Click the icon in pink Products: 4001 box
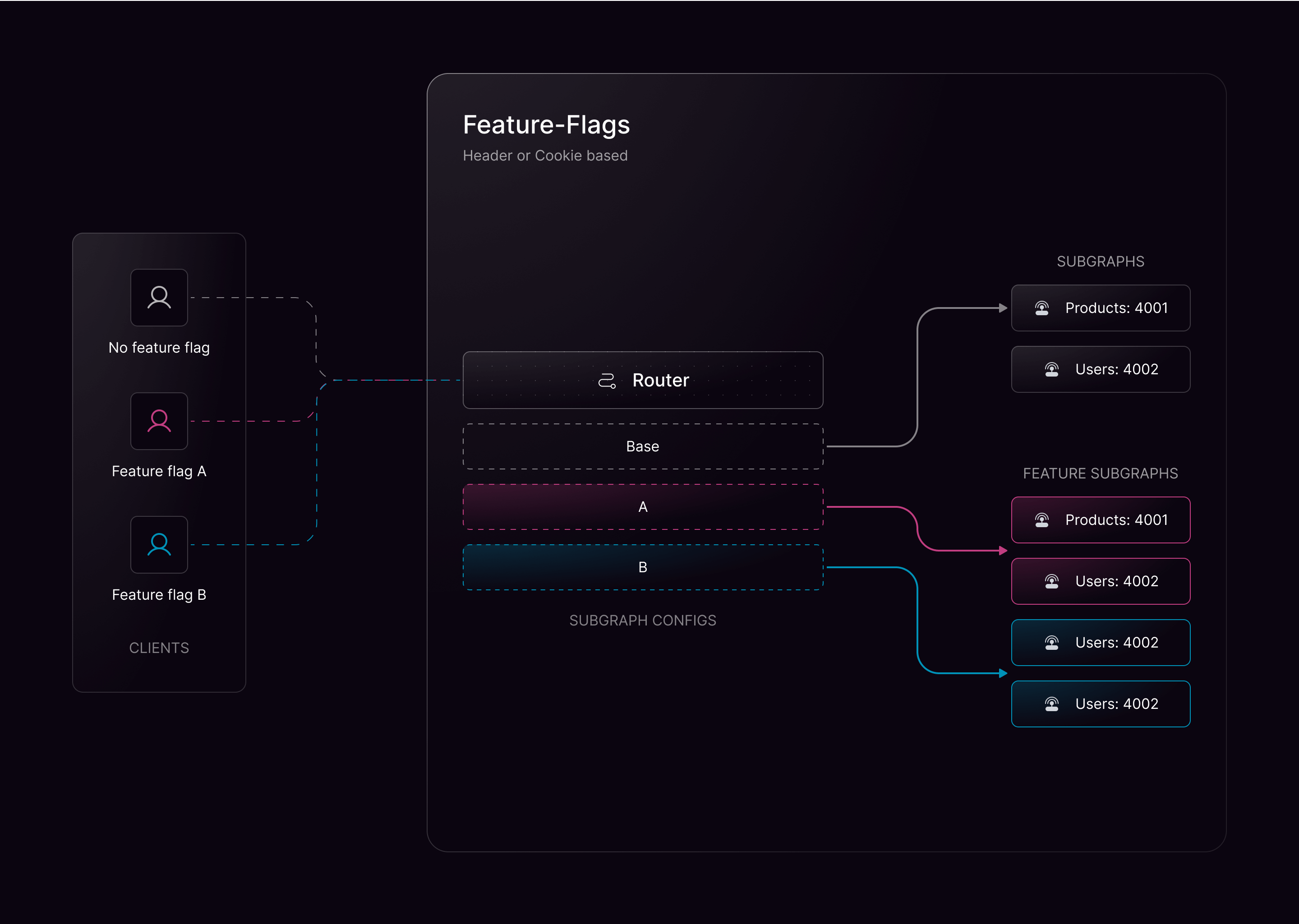The height and width of the screenshot is (924, 1299). click(x=1041, y=520)
